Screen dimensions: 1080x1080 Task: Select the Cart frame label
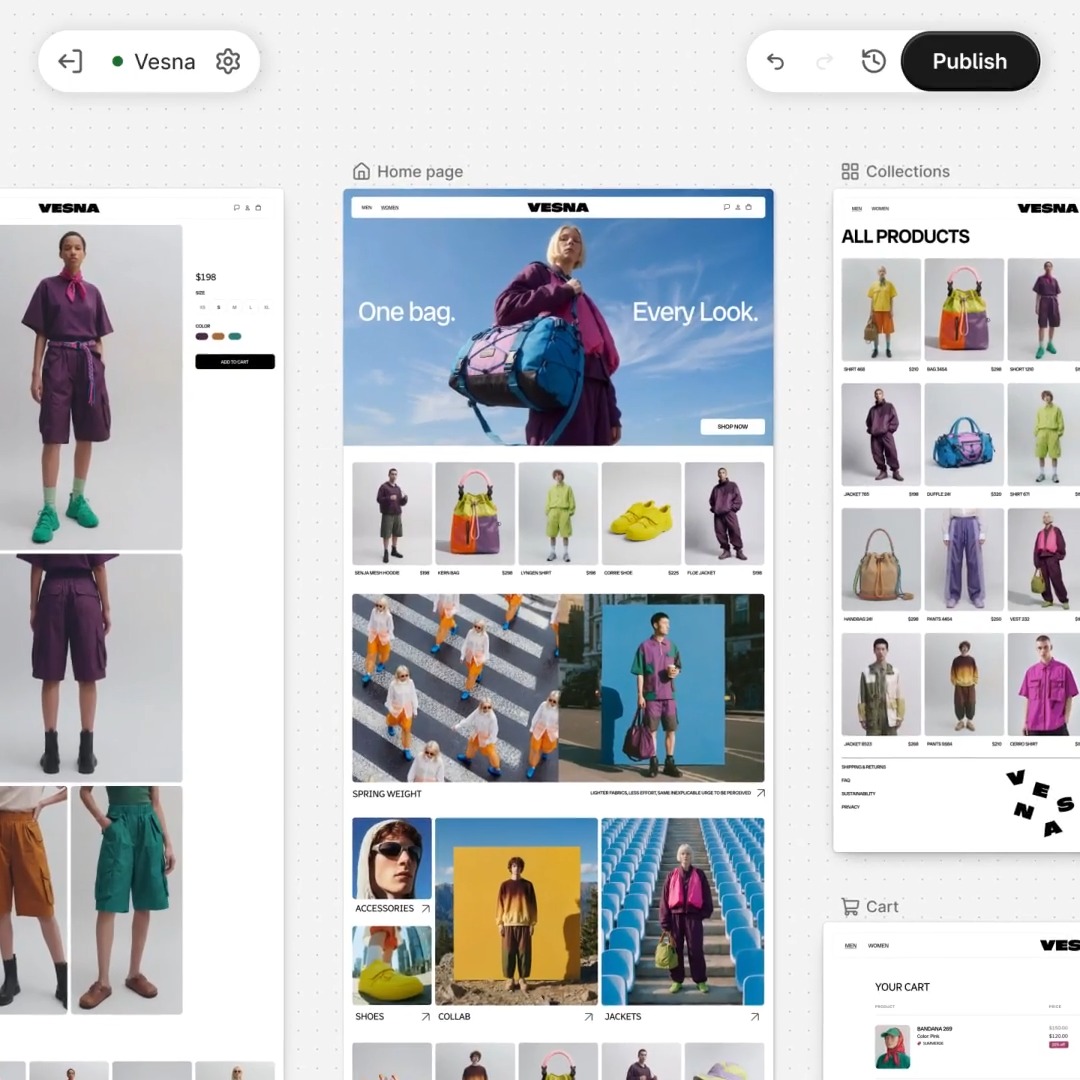pos(882,906)
